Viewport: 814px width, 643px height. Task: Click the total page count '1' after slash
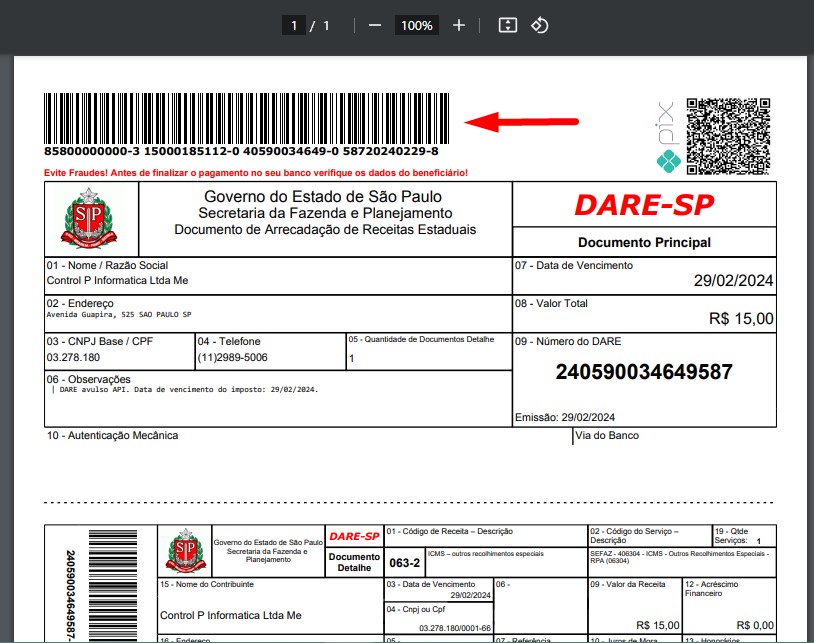pyautogui.click(x=326, y=25)
